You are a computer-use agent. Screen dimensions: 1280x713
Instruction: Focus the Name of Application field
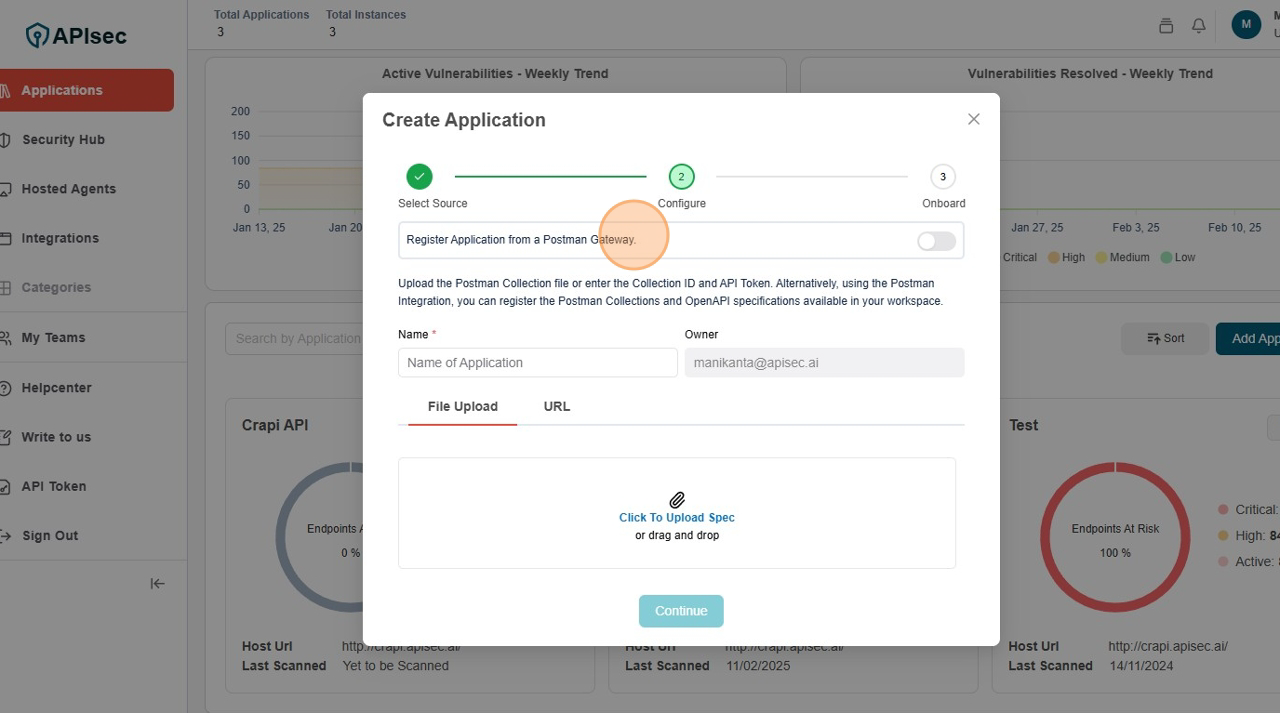pyautogui.click(x=538, y=363)
